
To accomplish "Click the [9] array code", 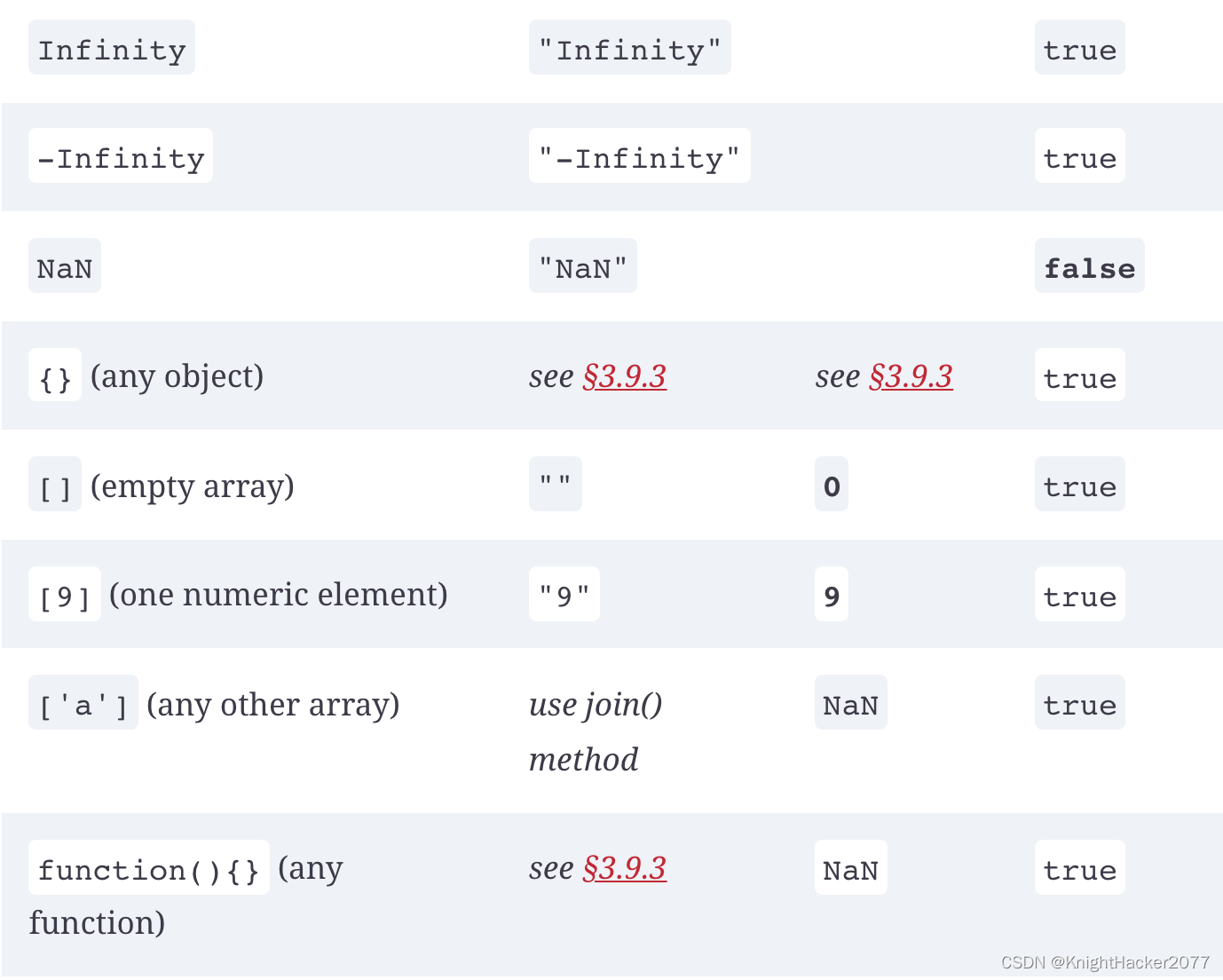I will point(65,595).
